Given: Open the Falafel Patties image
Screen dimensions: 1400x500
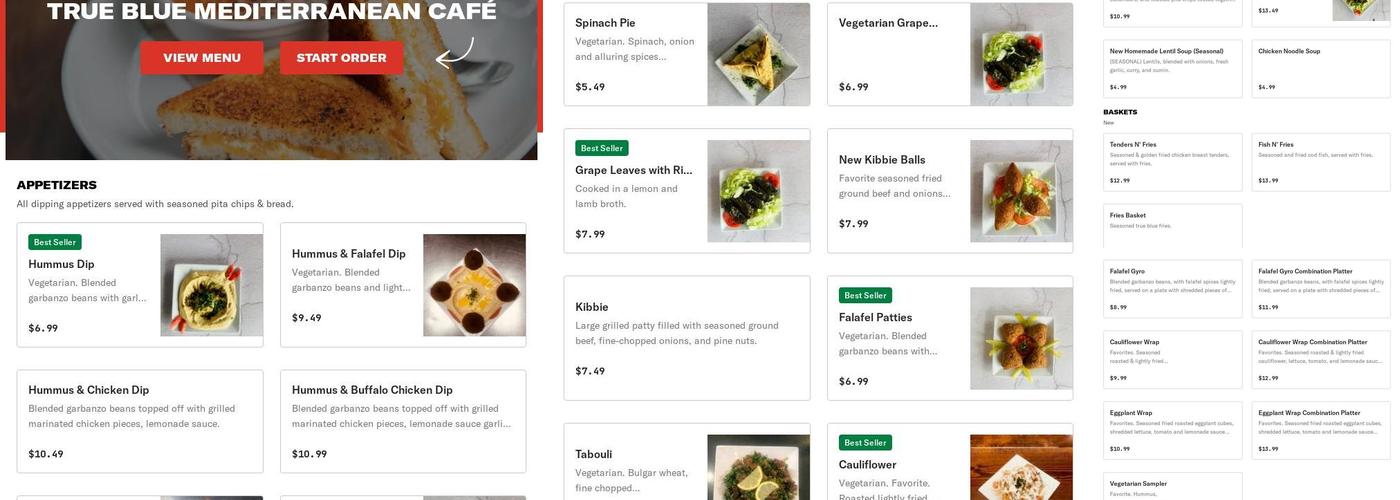Looking at the screenshot, I should click(1021, 338).
